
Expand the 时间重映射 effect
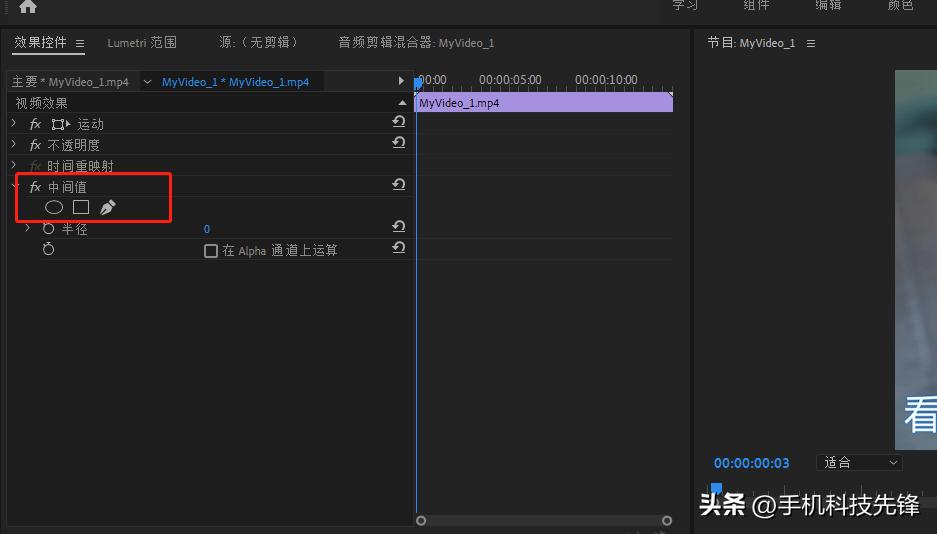pyautogui.click(x=14, y=165)
